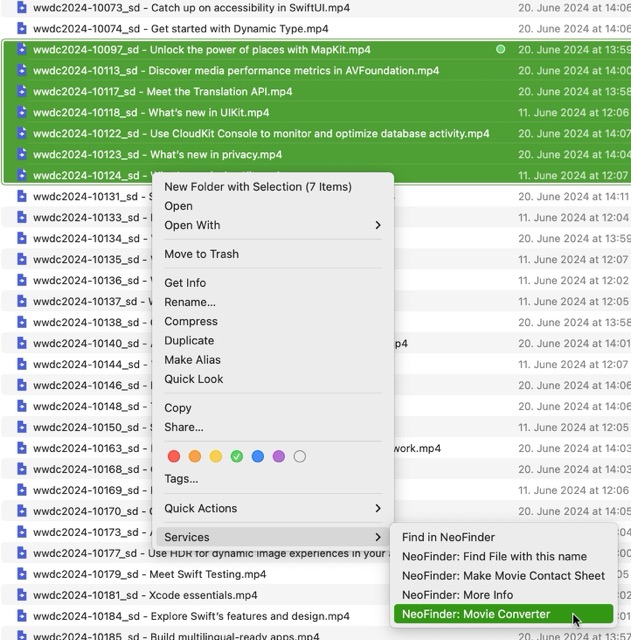Select Move to Trash from the context menu
The image size is (631, 640).
click(201, 254)
